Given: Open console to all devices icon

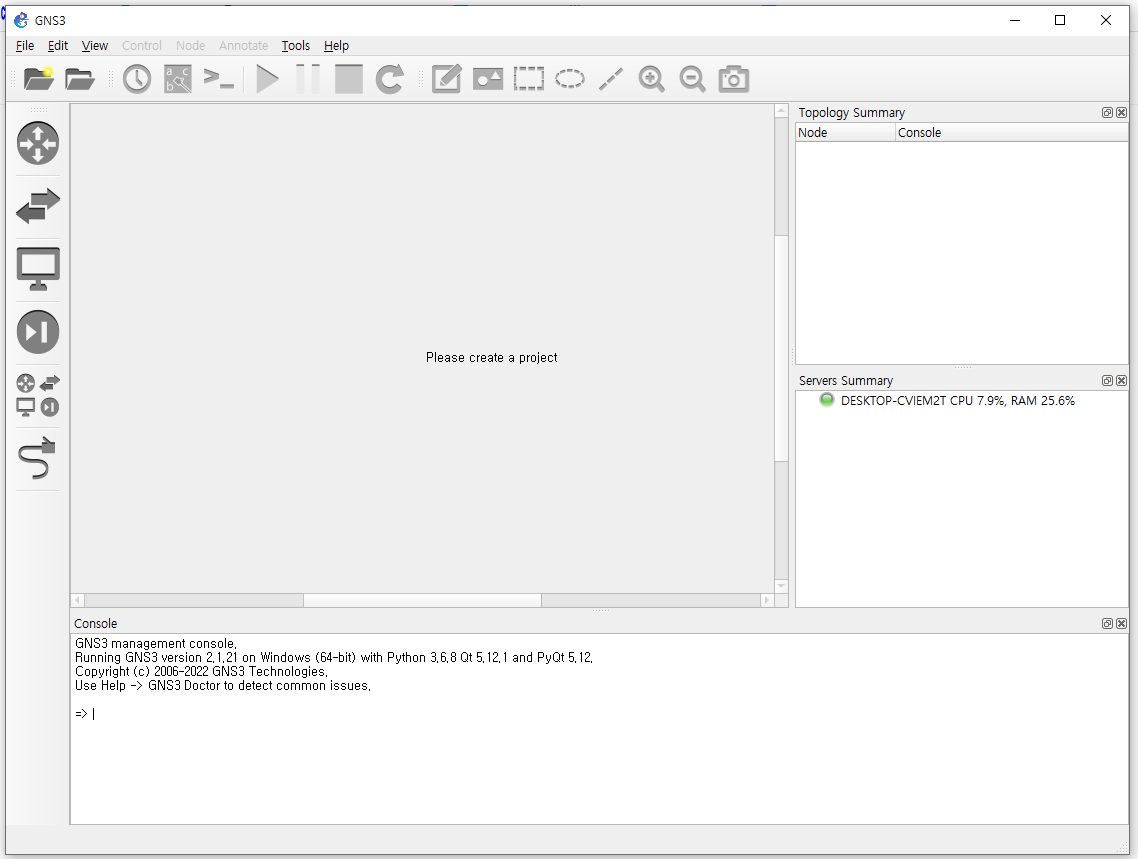Looking at the screenshot, I should (x=218, y=78).
